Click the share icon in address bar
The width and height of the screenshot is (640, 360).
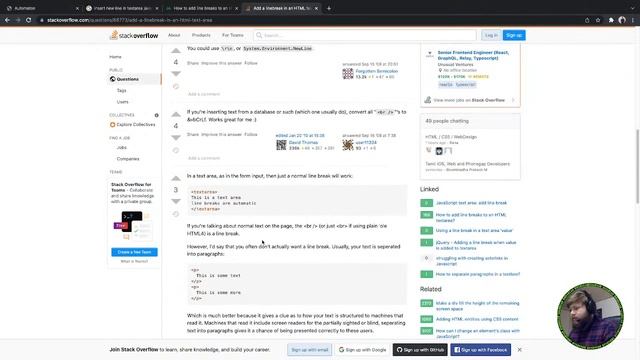click(587, 20)
